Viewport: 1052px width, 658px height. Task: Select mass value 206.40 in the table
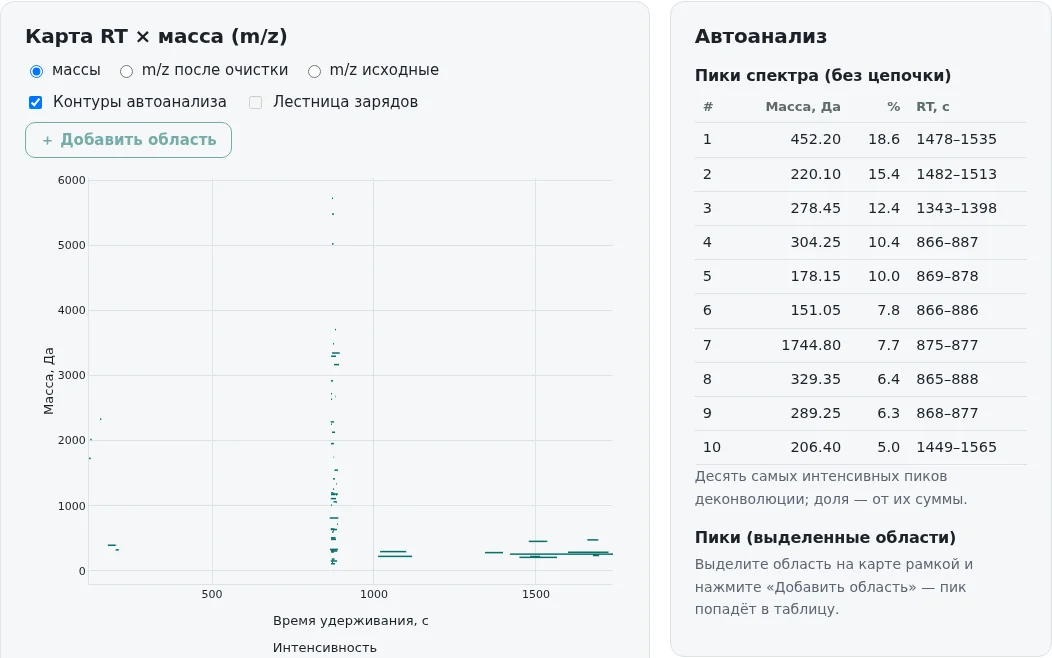pyautogui.click(x=815, y=447)
